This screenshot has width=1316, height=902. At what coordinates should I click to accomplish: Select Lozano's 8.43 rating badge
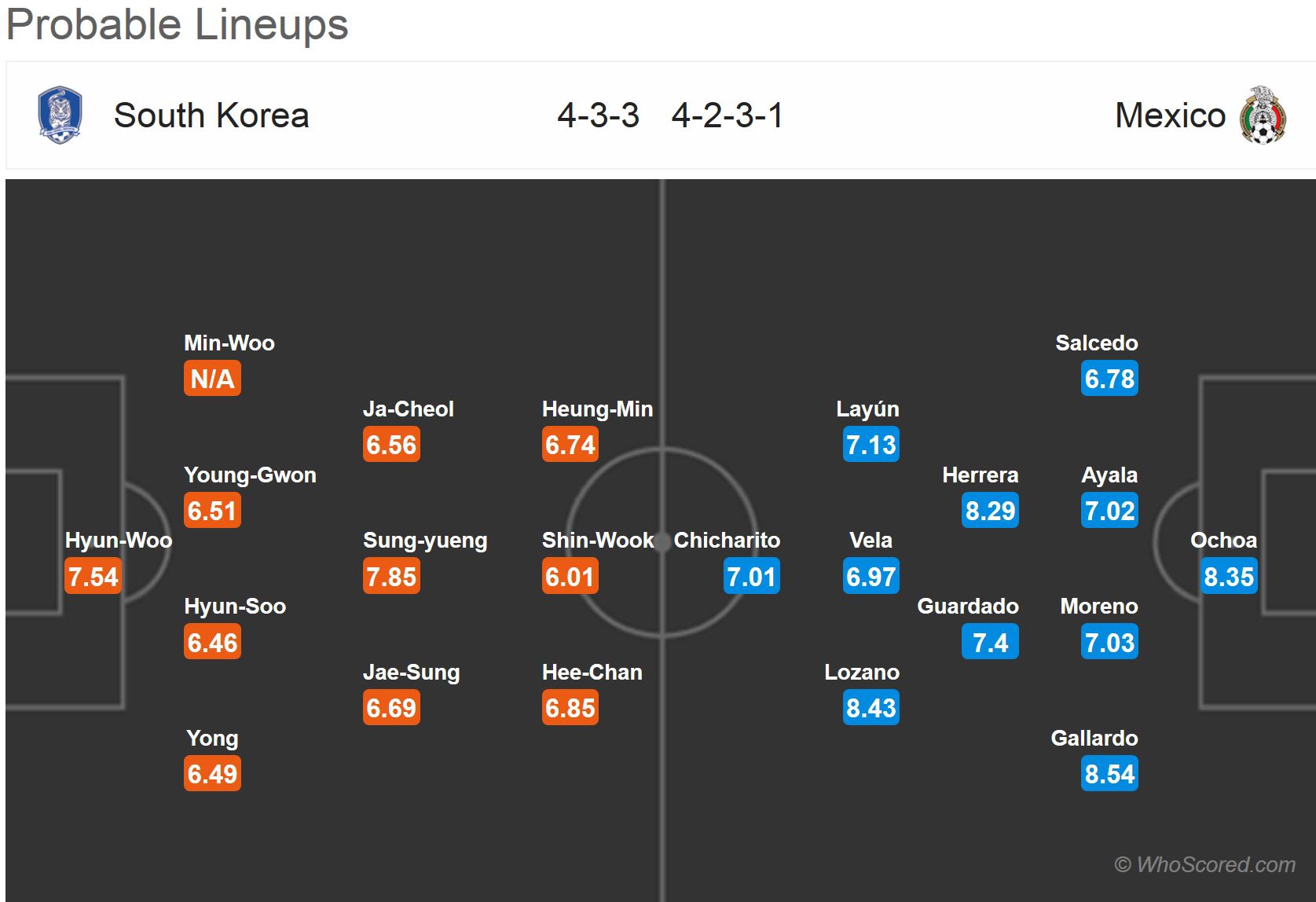point(871,708)
